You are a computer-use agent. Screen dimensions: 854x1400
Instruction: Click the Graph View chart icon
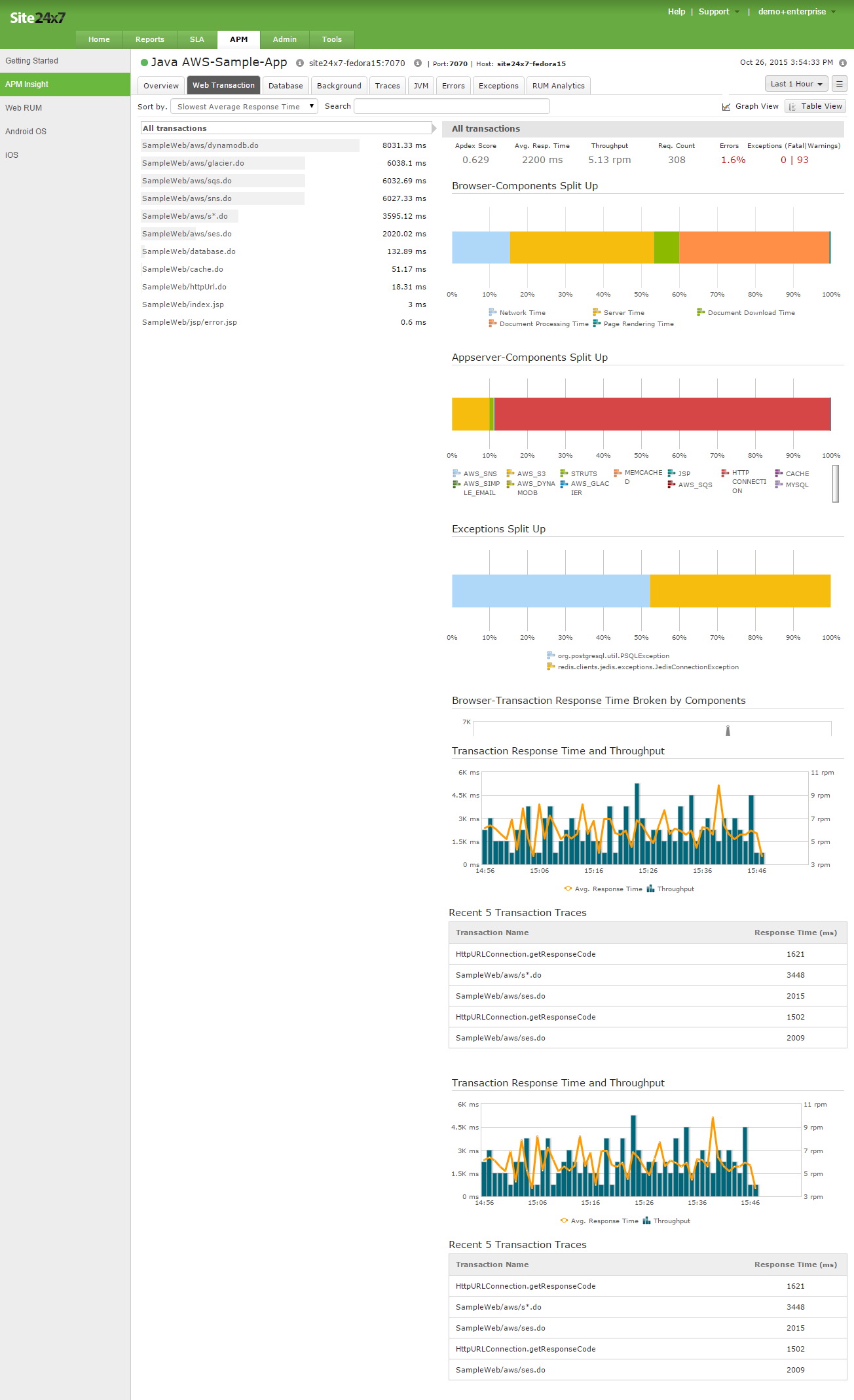click(726, 107)
